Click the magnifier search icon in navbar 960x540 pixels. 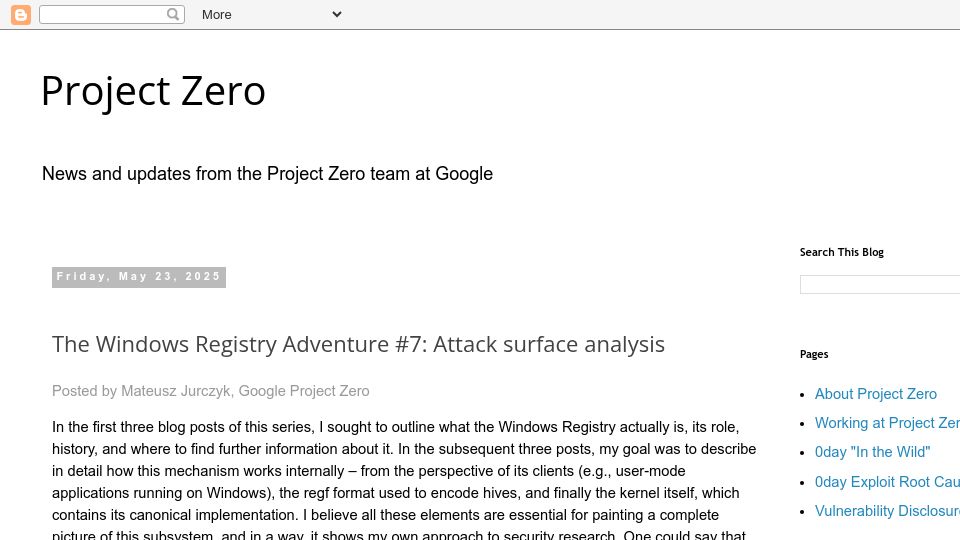coord(173,14)
